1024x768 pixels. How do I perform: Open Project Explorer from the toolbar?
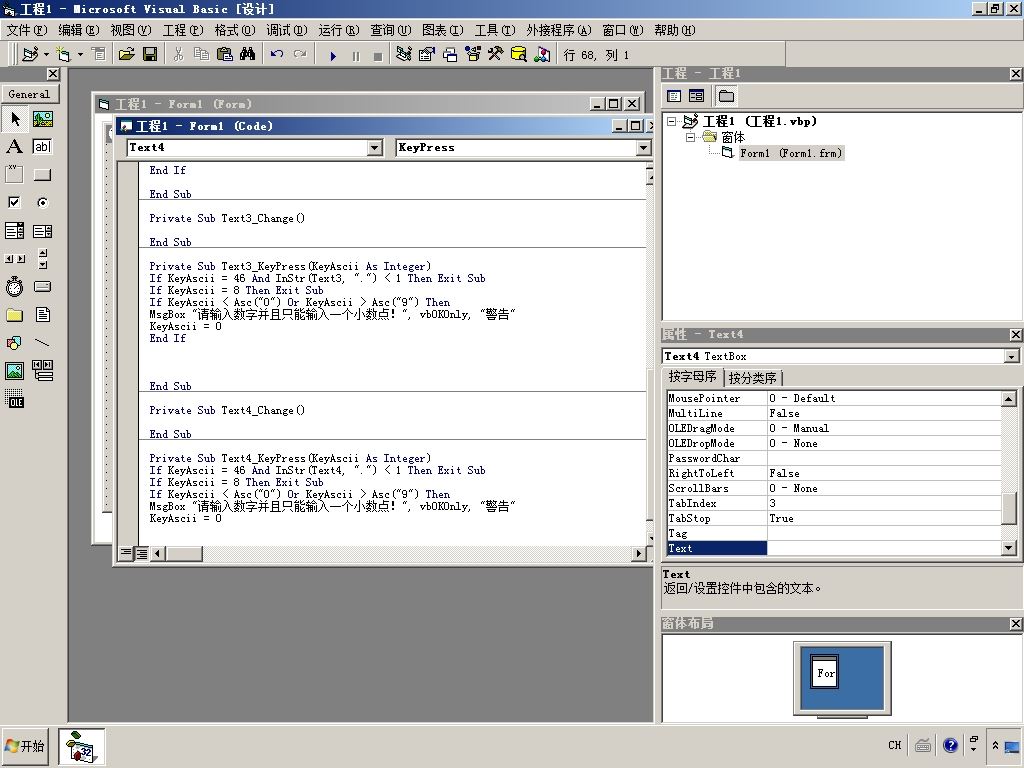[404, 54]
